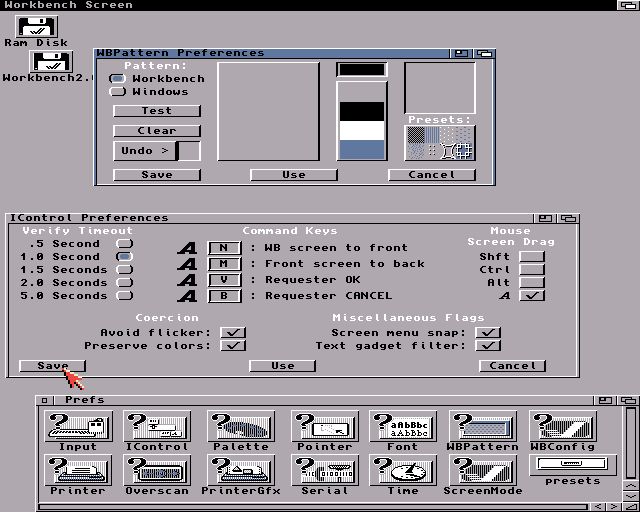Click Use in WBPattern Preferences
This screenshot has width=640, height=512.
294,175
